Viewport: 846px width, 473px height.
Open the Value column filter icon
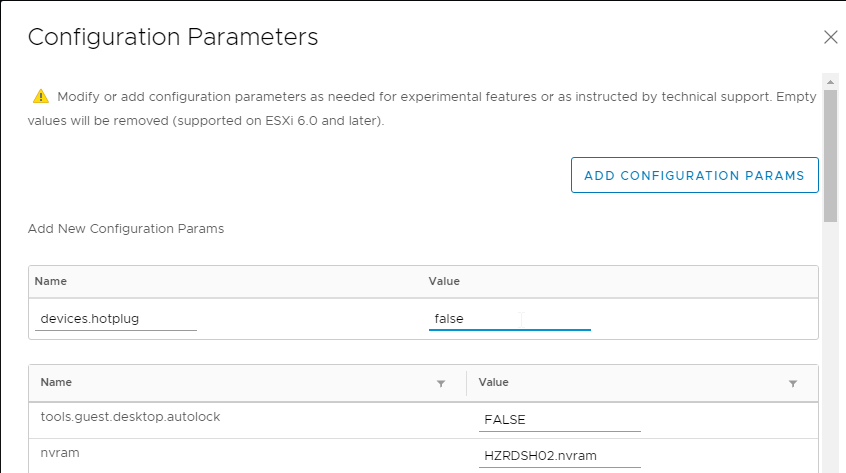pos(793,383)
